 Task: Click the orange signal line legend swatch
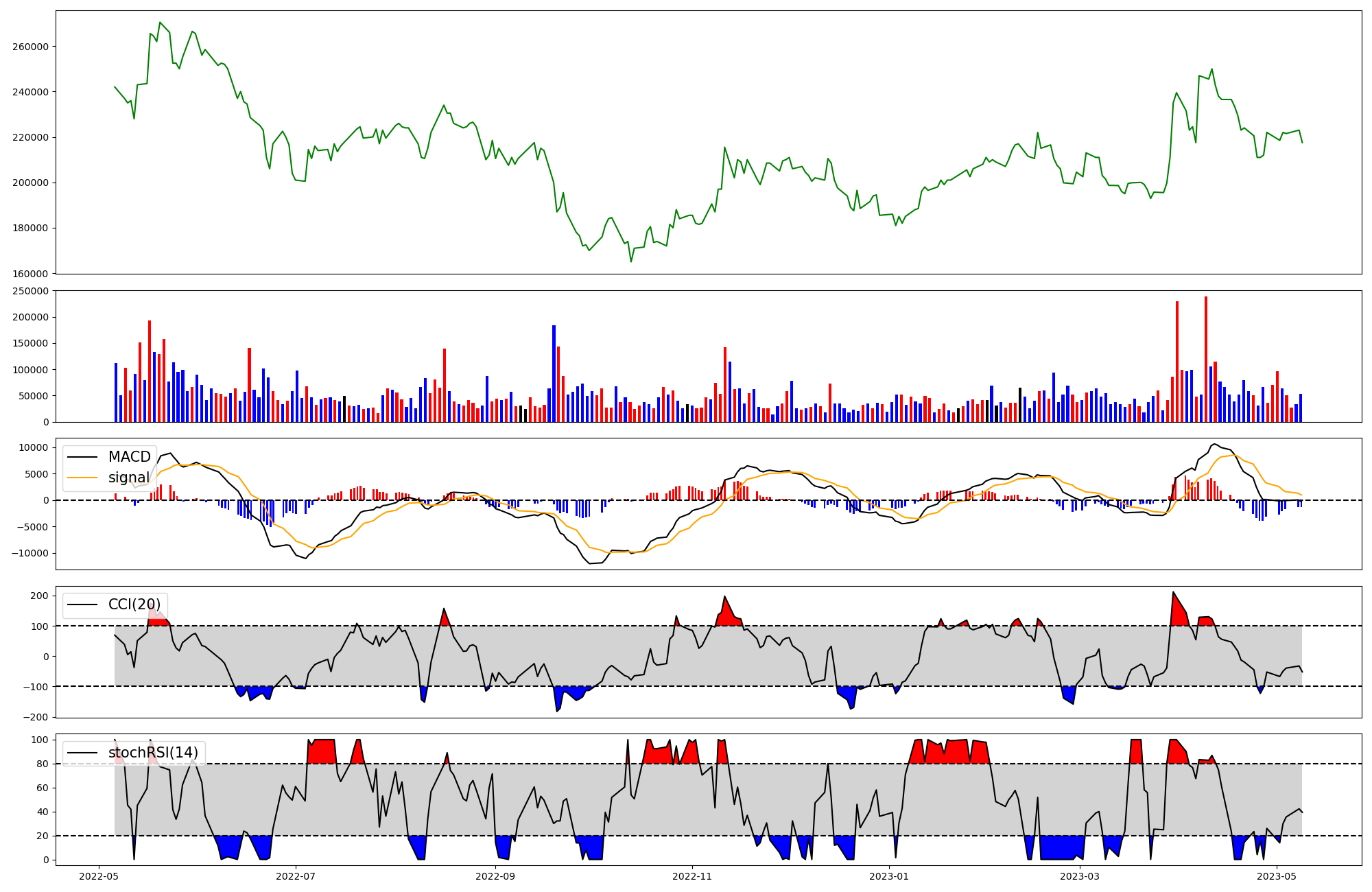coord(84,478)
